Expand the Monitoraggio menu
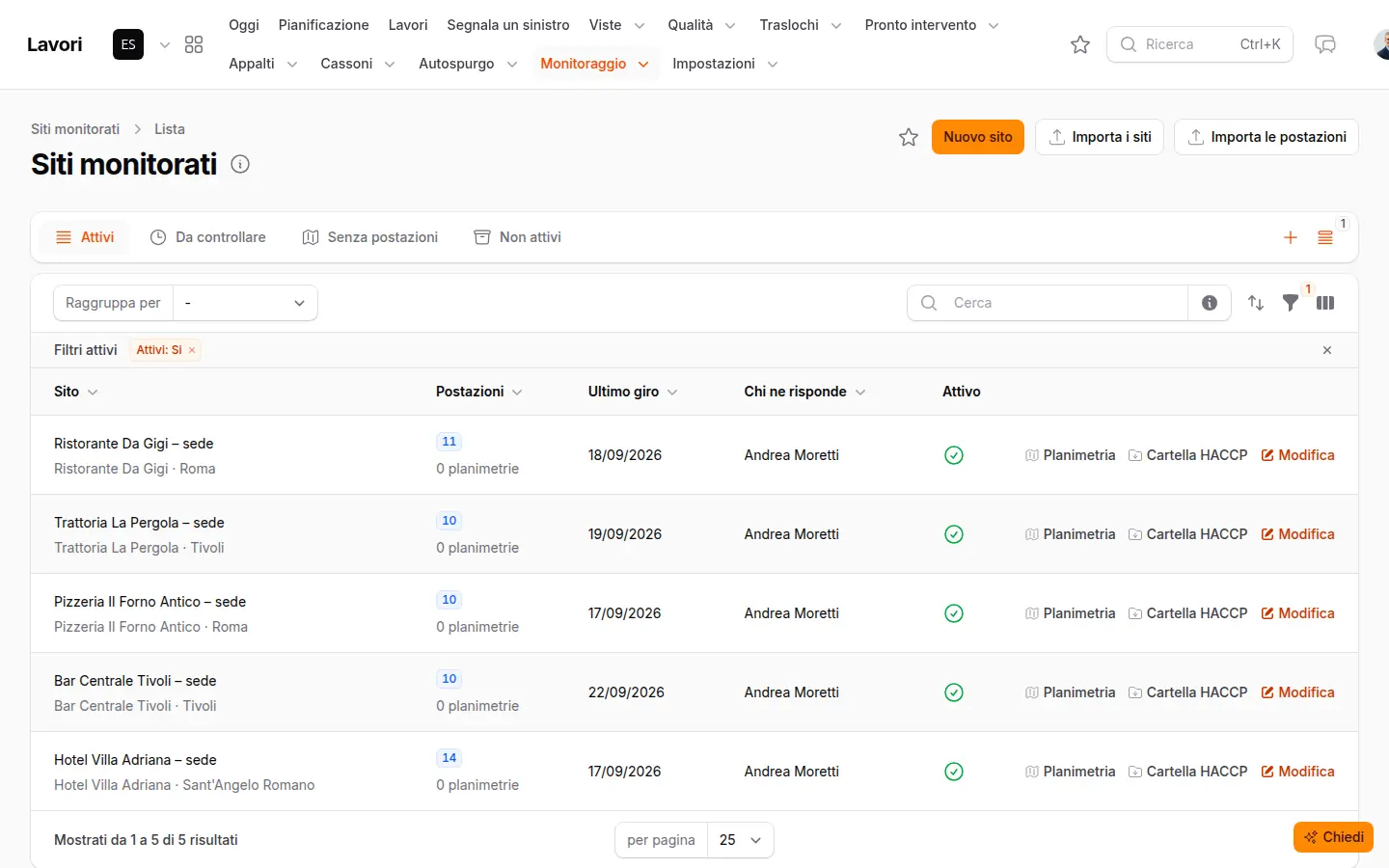 [594, 64]
